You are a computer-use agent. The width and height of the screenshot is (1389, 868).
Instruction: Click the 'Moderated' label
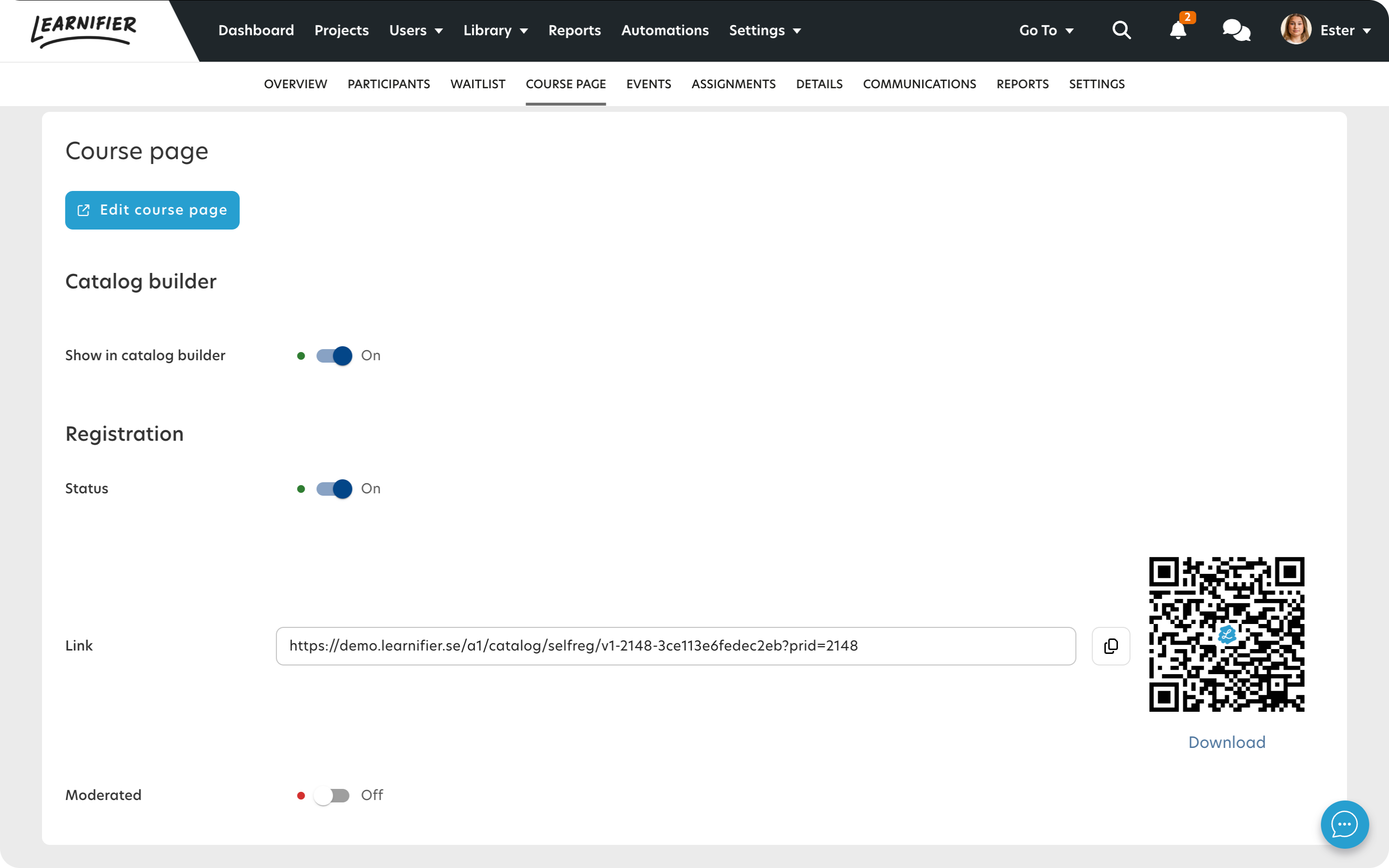103,795
